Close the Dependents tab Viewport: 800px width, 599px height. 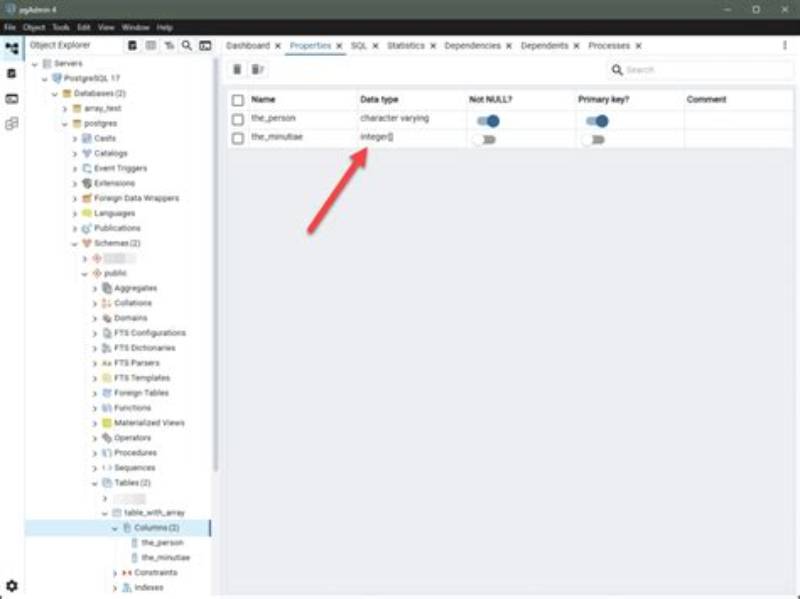pos(577,46)
